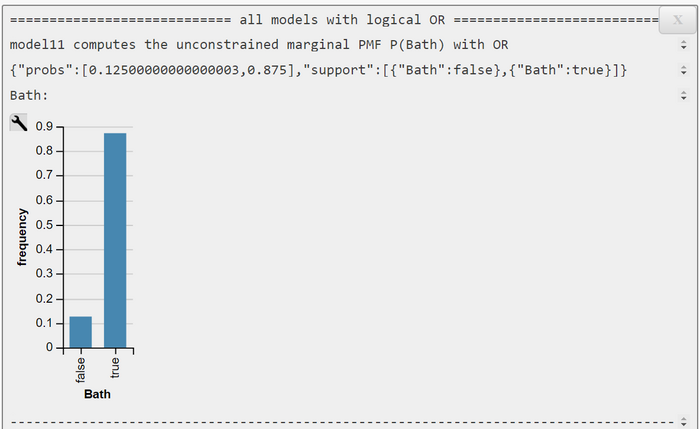Click the model11 computes marginal PMF text
Screen dimensions: 700x429
point(259,45)
